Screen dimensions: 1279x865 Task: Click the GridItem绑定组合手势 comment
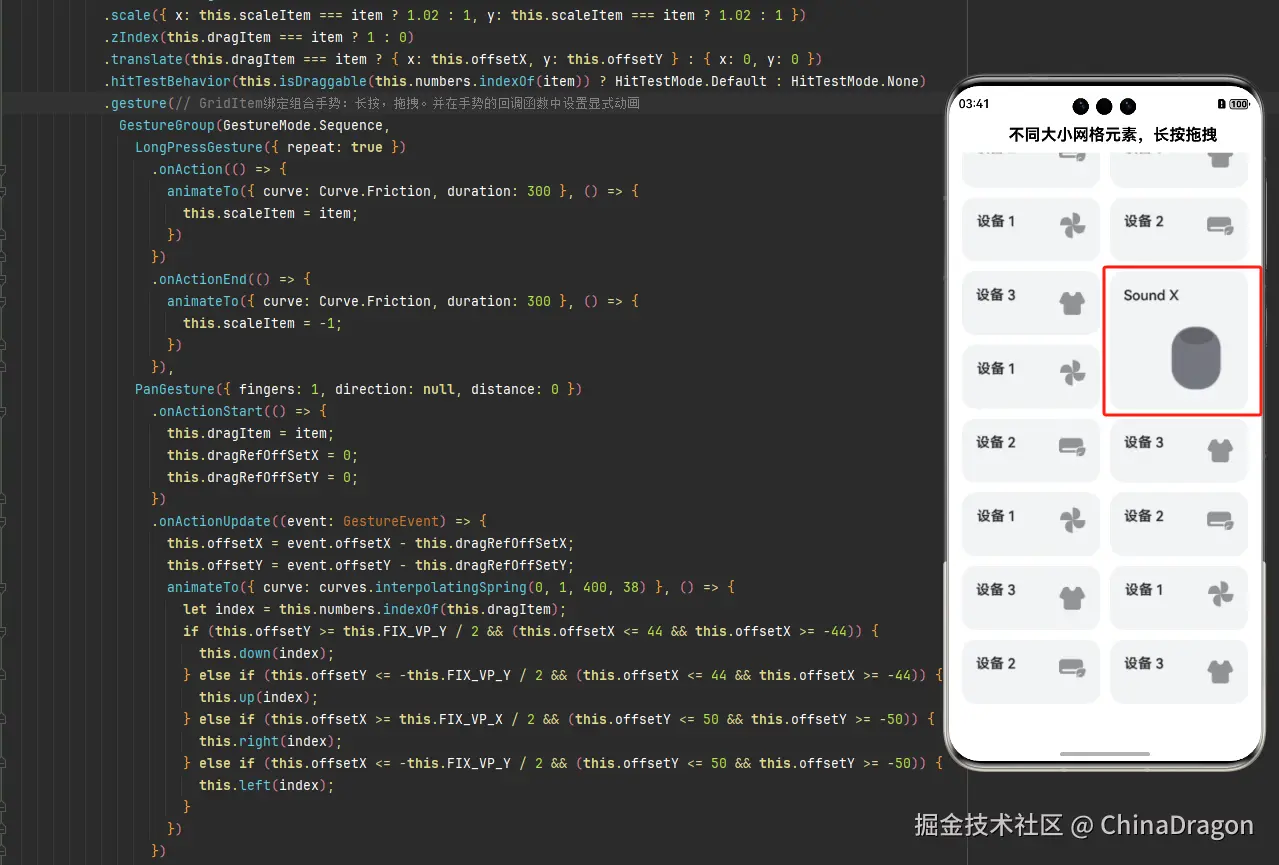click(x=419, y=103)
